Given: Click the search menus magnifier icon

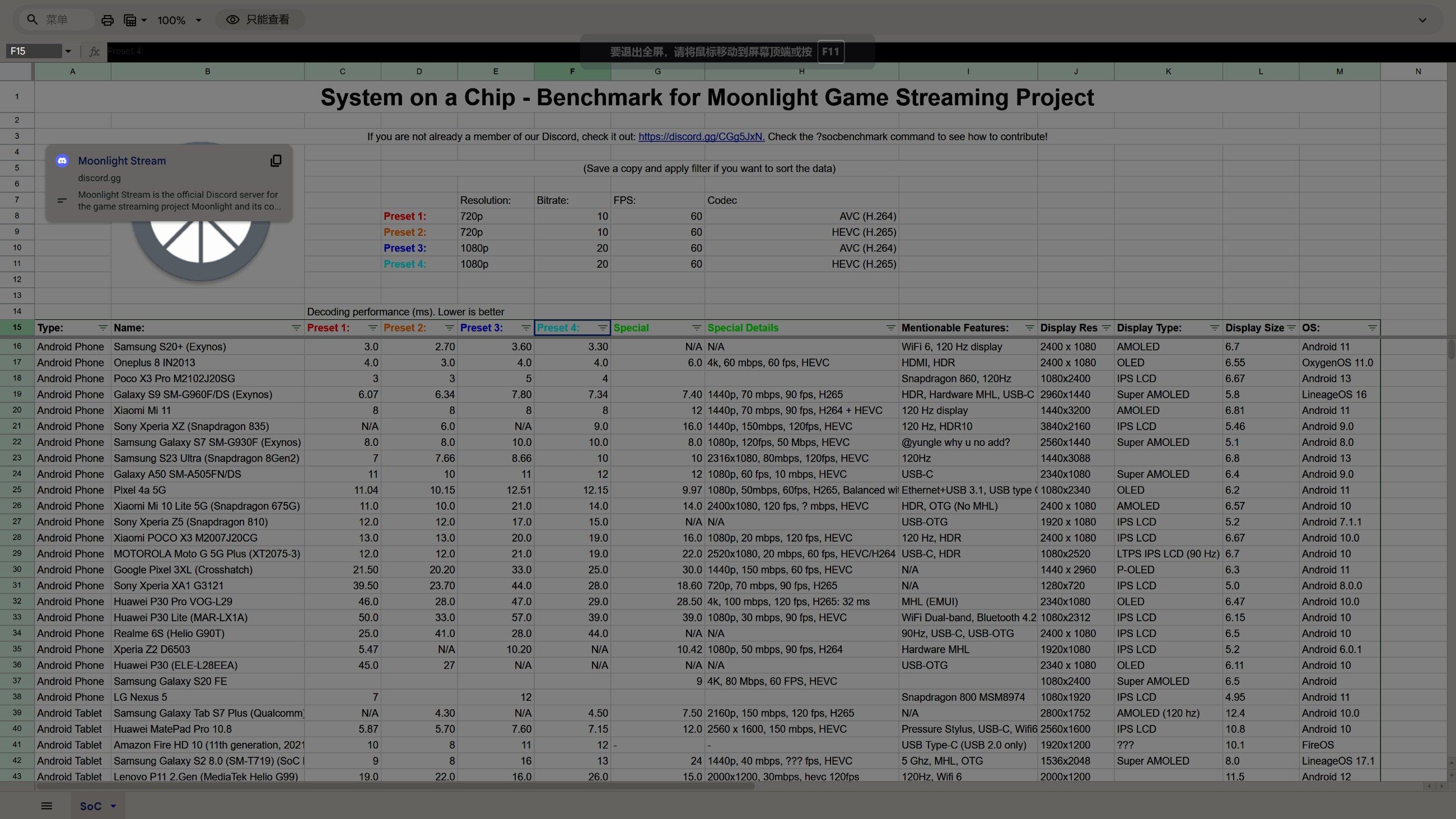Looking at the screenshot, I should [33, 20].
